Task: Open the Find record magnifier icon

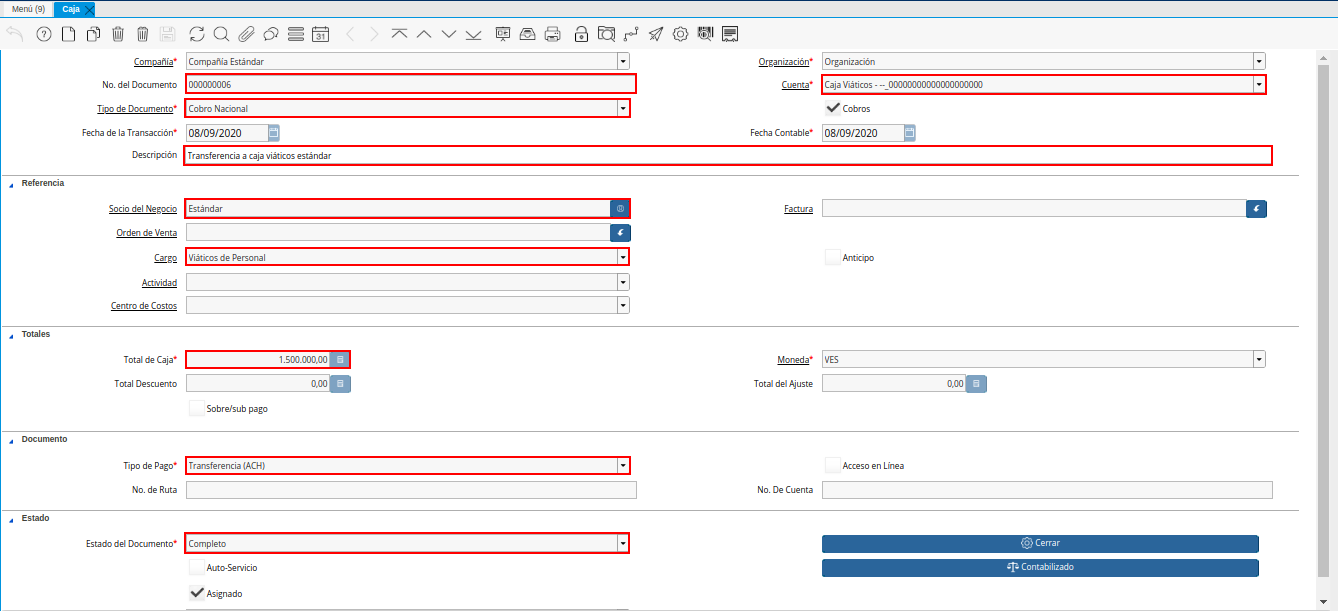Action: point(221,34)
